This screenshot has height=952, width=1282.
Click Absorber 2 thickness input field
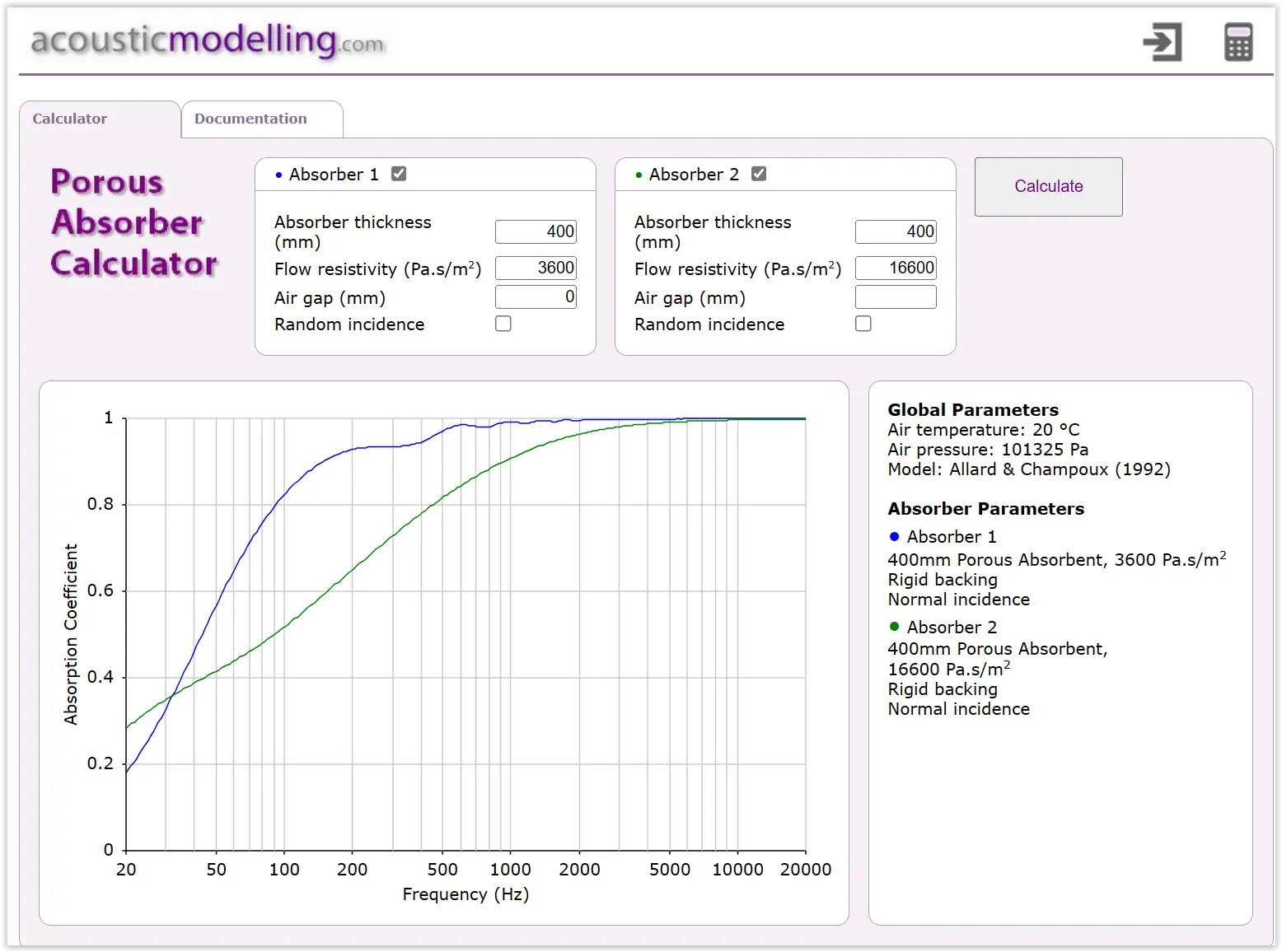(x=896, y=232)
